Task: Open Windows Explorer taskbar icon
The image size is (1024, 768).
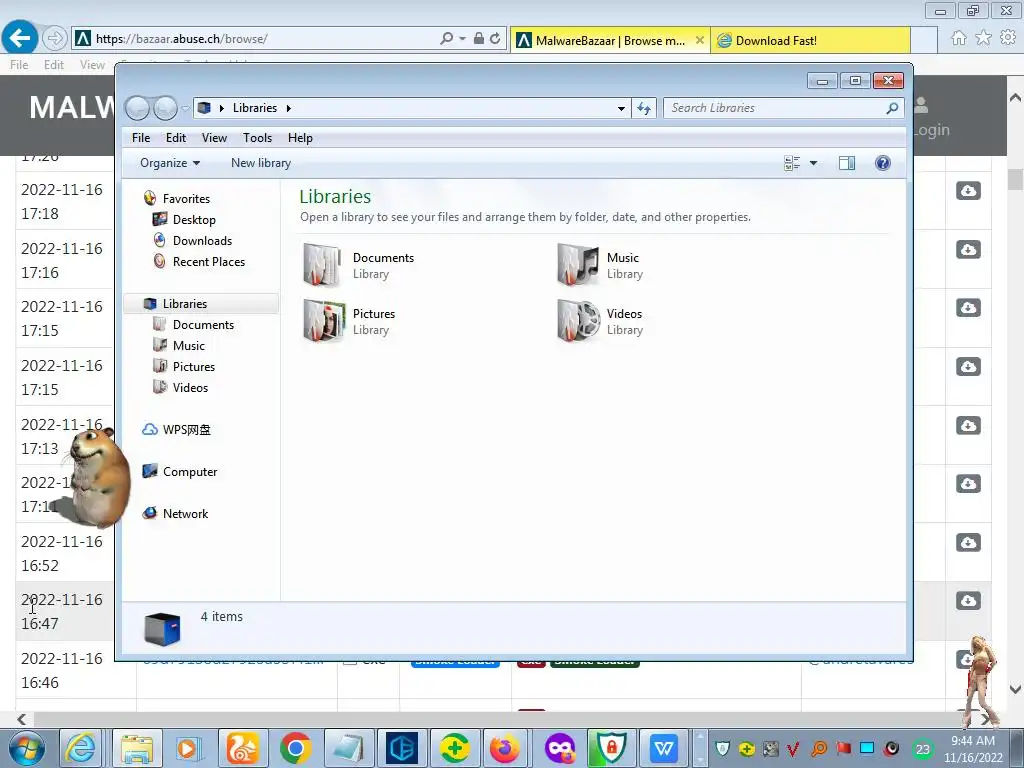Action: tap(137, 748)
